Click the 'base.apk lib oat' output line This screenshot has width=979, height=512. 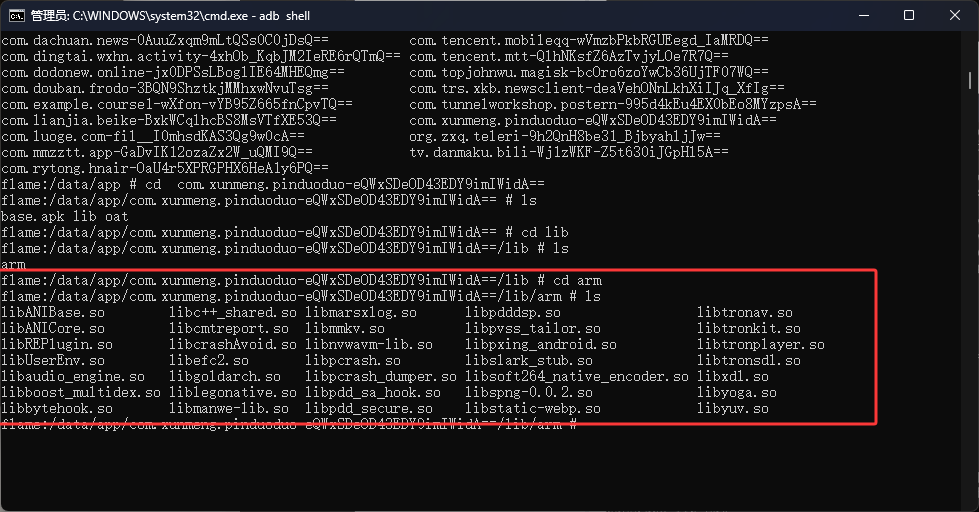[65, 217]
